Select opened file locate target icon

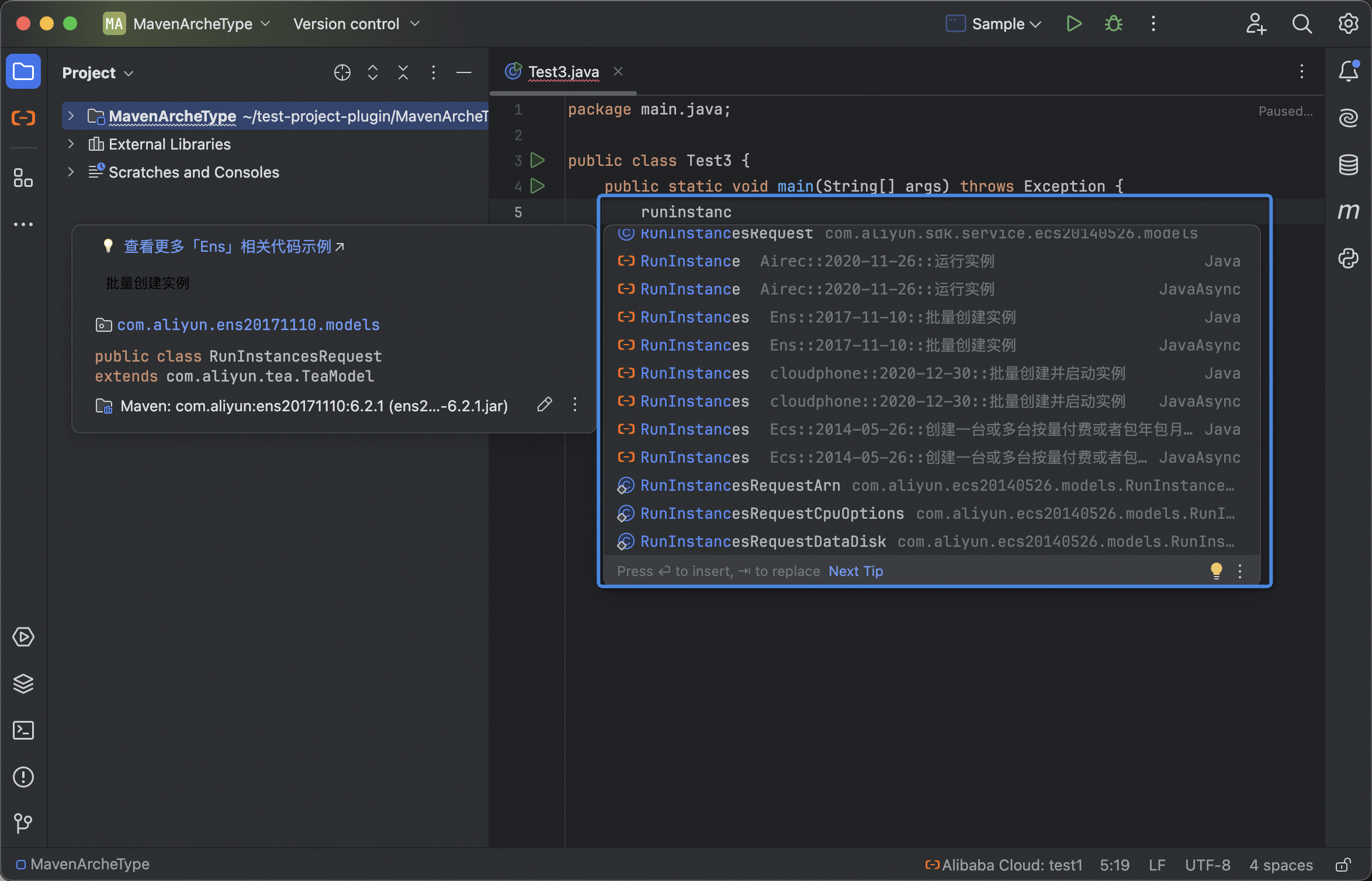coord(342,72)
